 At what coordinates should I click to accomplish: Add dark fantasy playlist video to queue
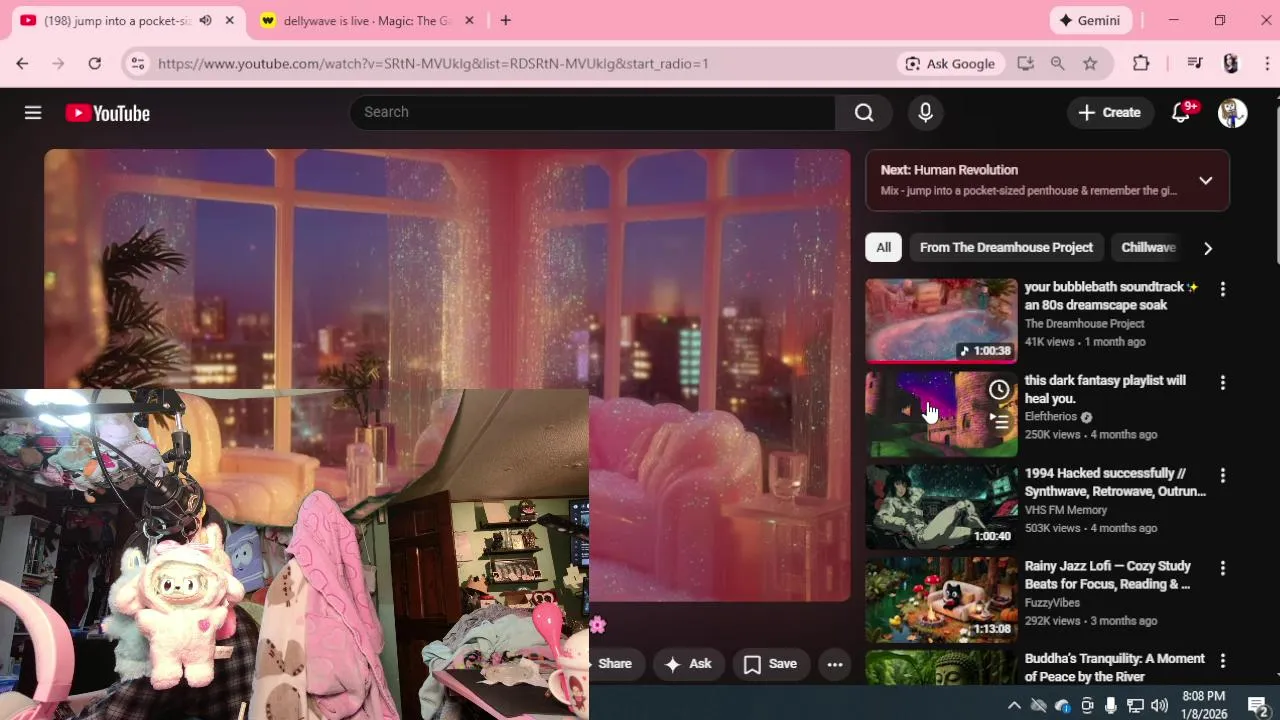click(999, 421)
